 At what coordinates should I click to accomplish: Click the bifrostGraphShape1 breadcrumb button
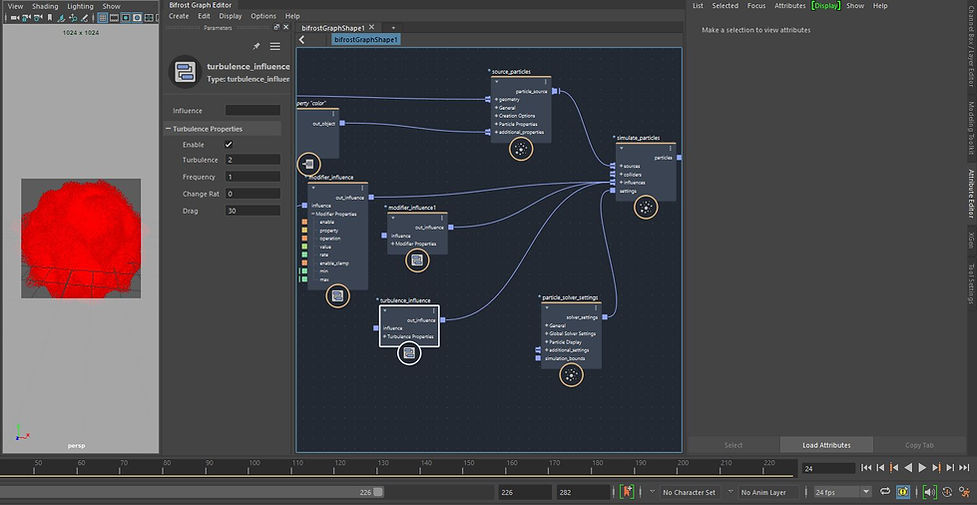click(366, 39)
